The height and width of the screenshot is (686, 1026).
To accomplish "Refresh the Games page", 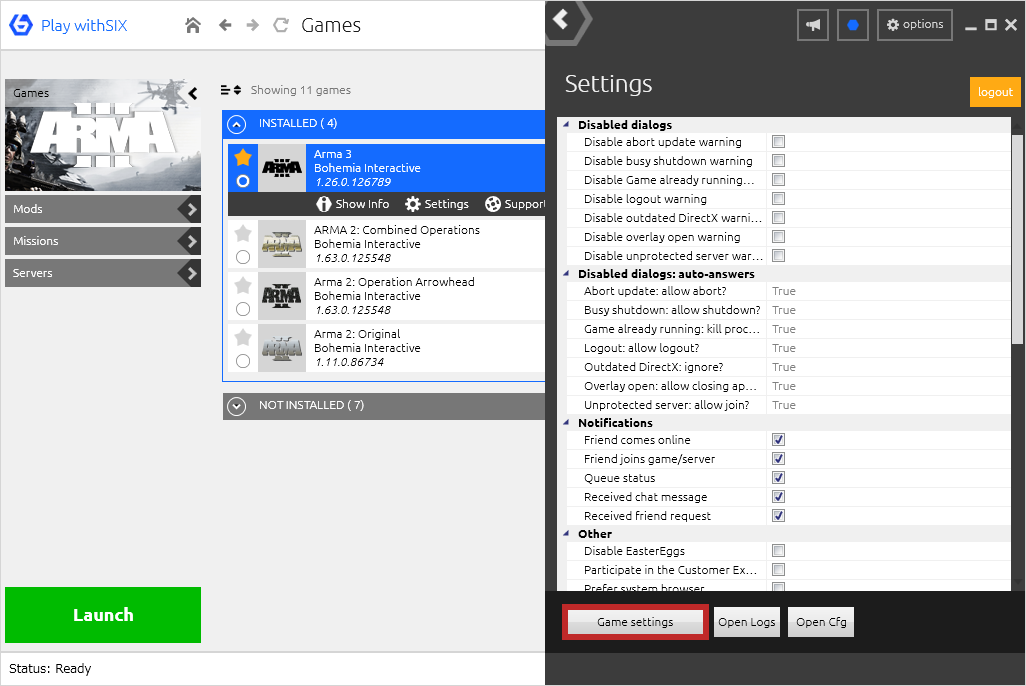I will [x=281, y=25].
